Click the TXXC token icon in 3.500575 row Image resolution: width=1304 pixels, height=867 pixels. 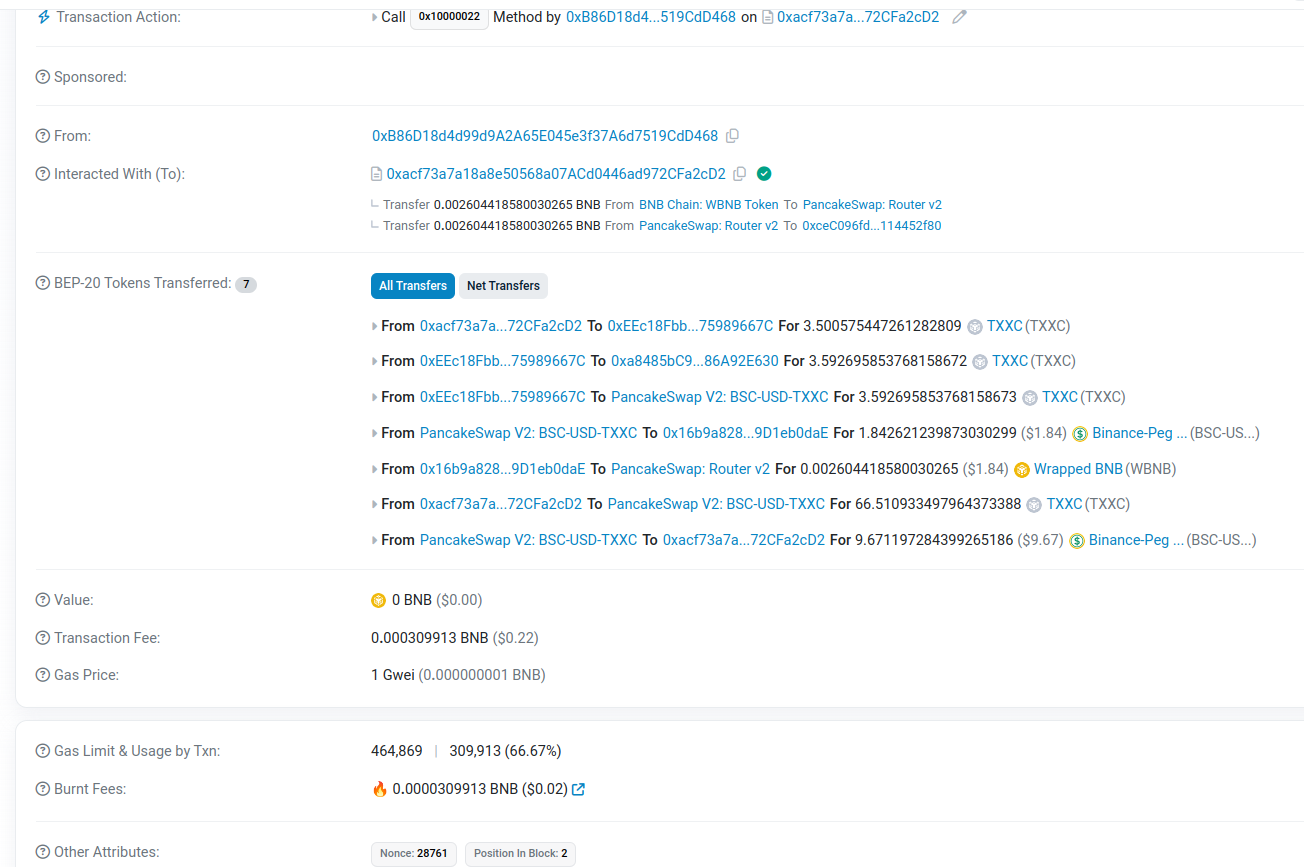click(x=975, y=326)
